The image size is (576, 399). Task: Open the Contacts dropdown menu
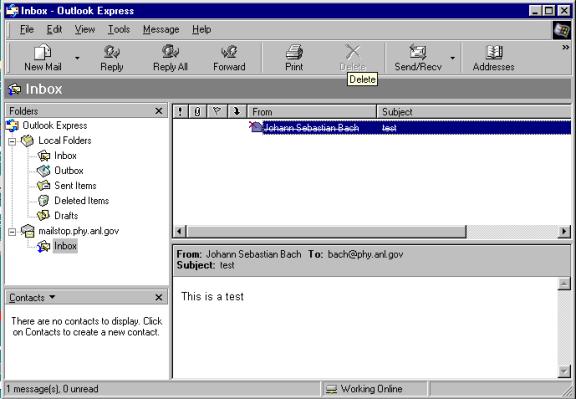(32, 297)
